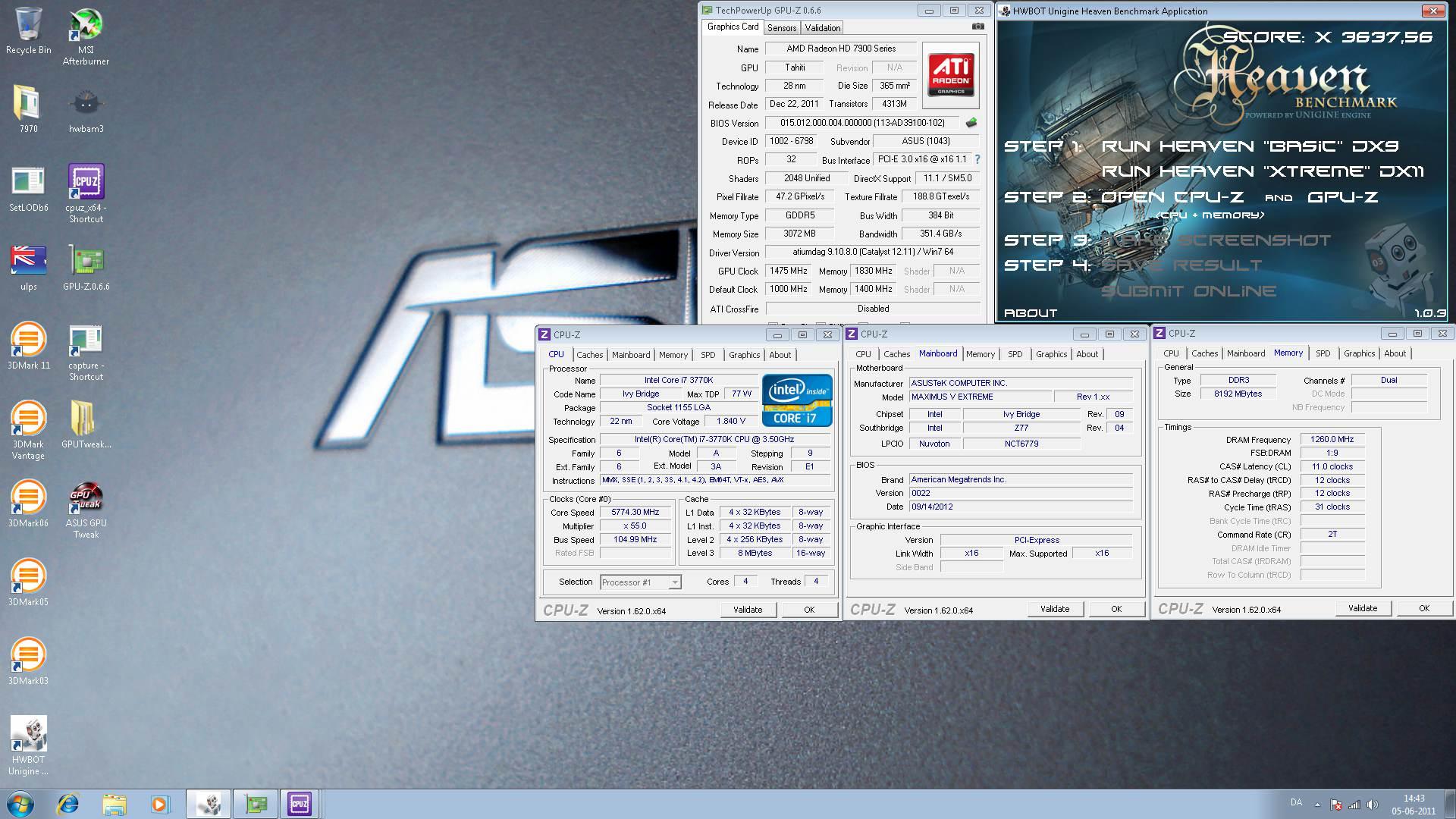The height and width of the screenshot is (819, 1456).
Task: Click OK in the CPU-Z processor window
Action: point(809,610)
